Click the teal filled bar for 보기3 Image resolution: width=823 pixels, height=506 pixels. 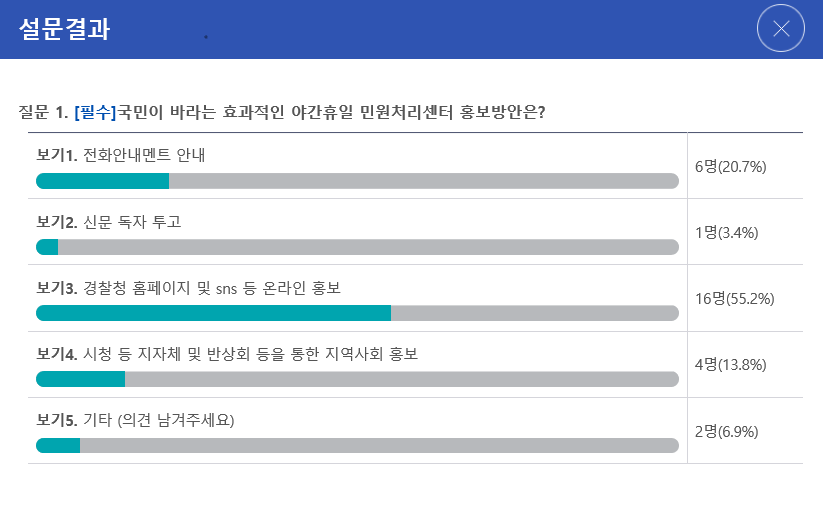[x=213, y=313]
